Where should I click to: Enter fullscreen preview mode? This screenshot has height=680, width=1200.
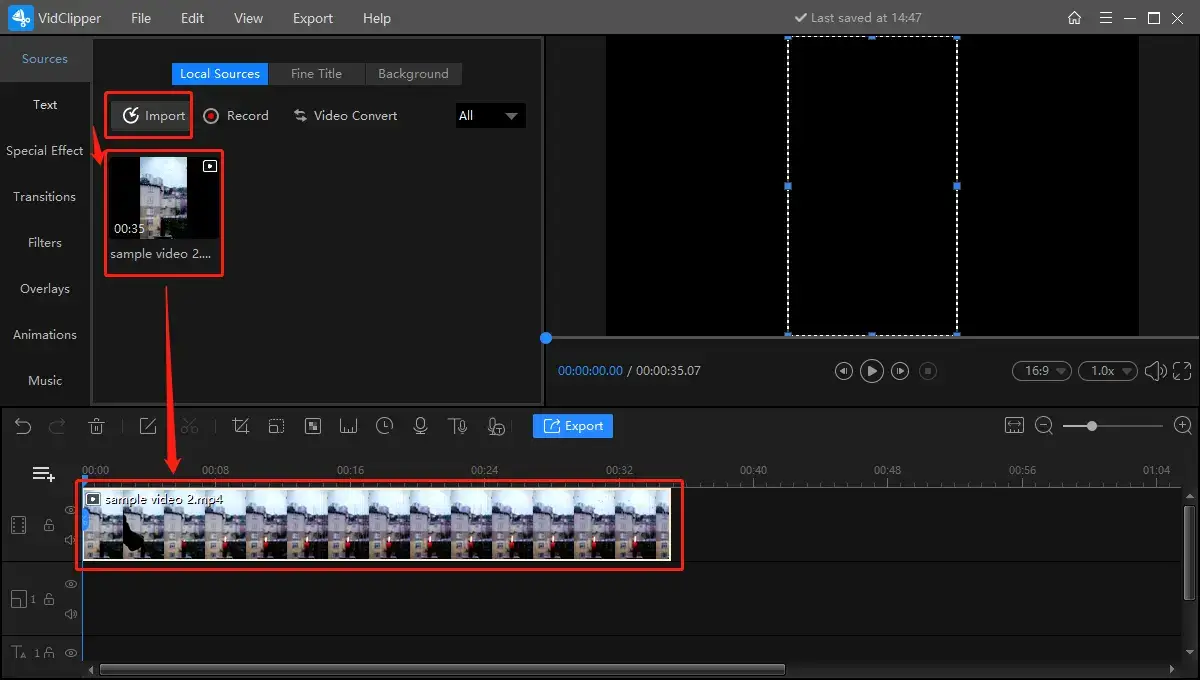1182,371
